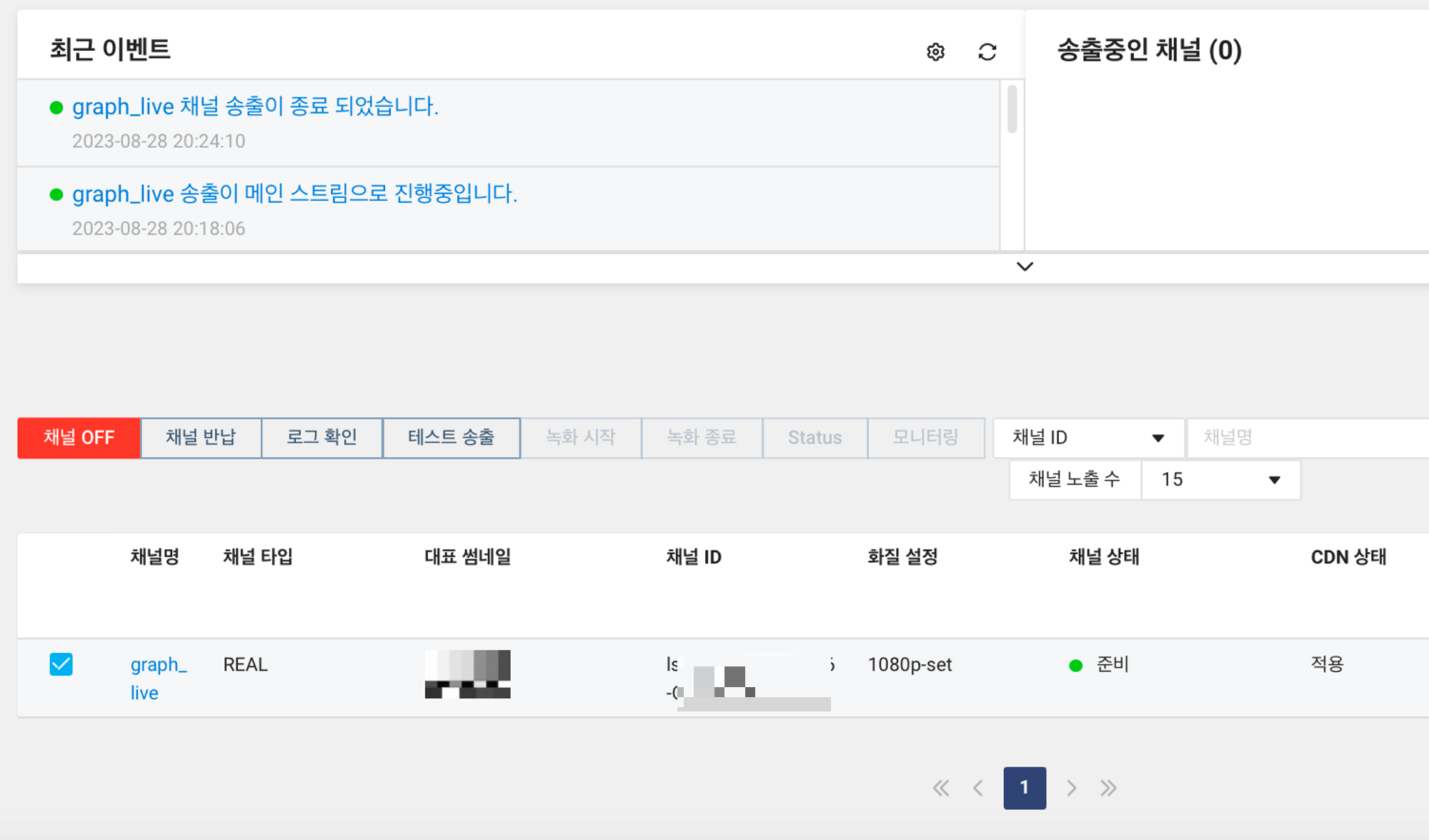Expand events panel with down chevron
1429x840 pixels.
click(x=1025, y=266)
